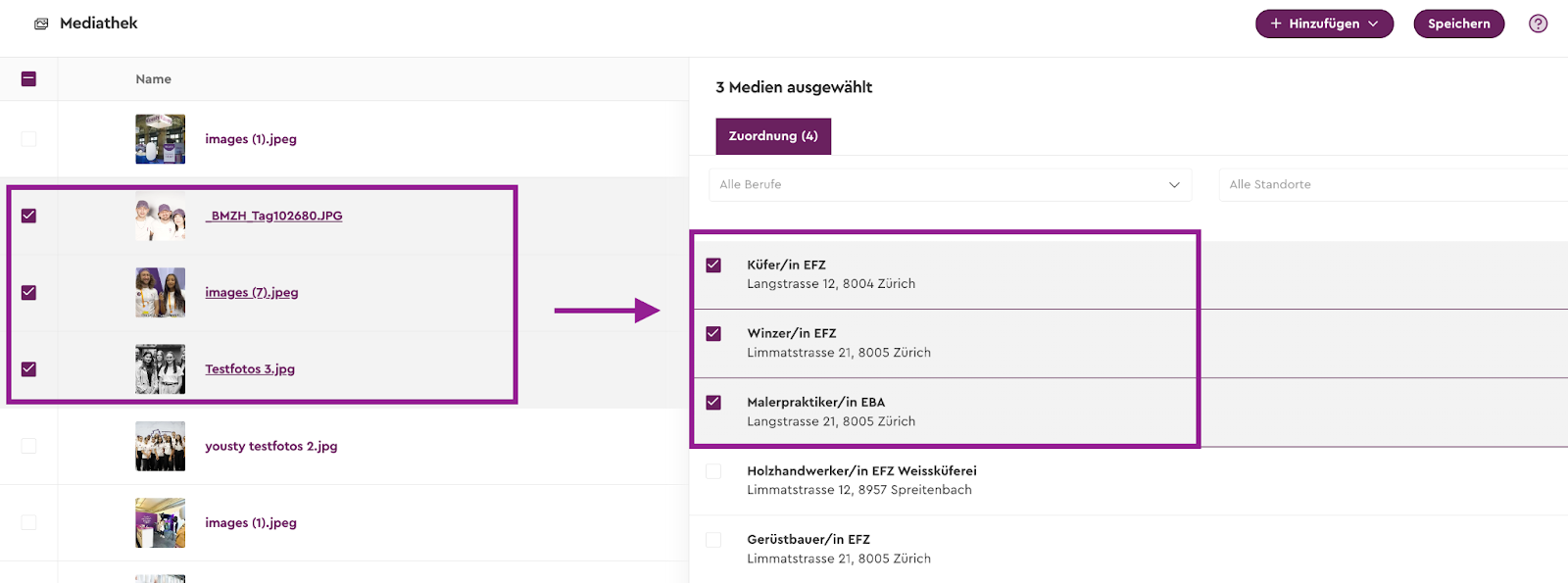Open the help question mark icon
The height and width of the screenshot is (583, 1568).
[1538, 24]
